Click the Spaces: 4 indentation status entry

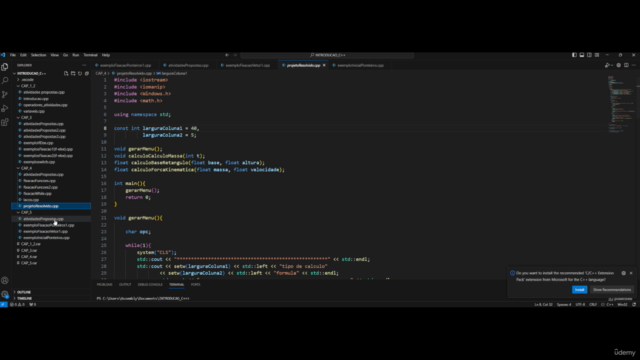tap(564, 304)
